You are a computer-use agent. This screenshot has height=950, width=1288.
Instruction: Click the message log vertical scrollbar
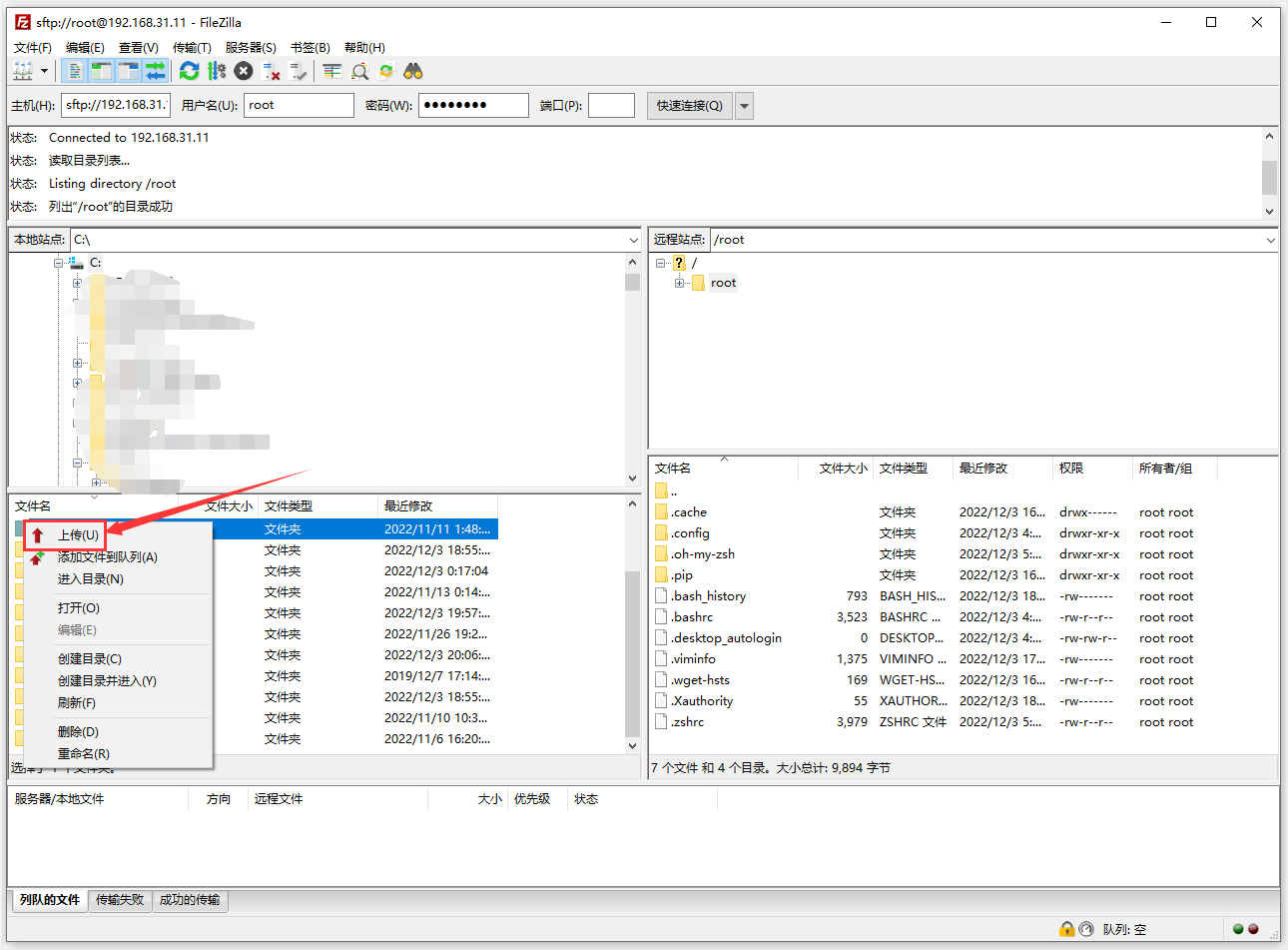[x=1269, y=176]
